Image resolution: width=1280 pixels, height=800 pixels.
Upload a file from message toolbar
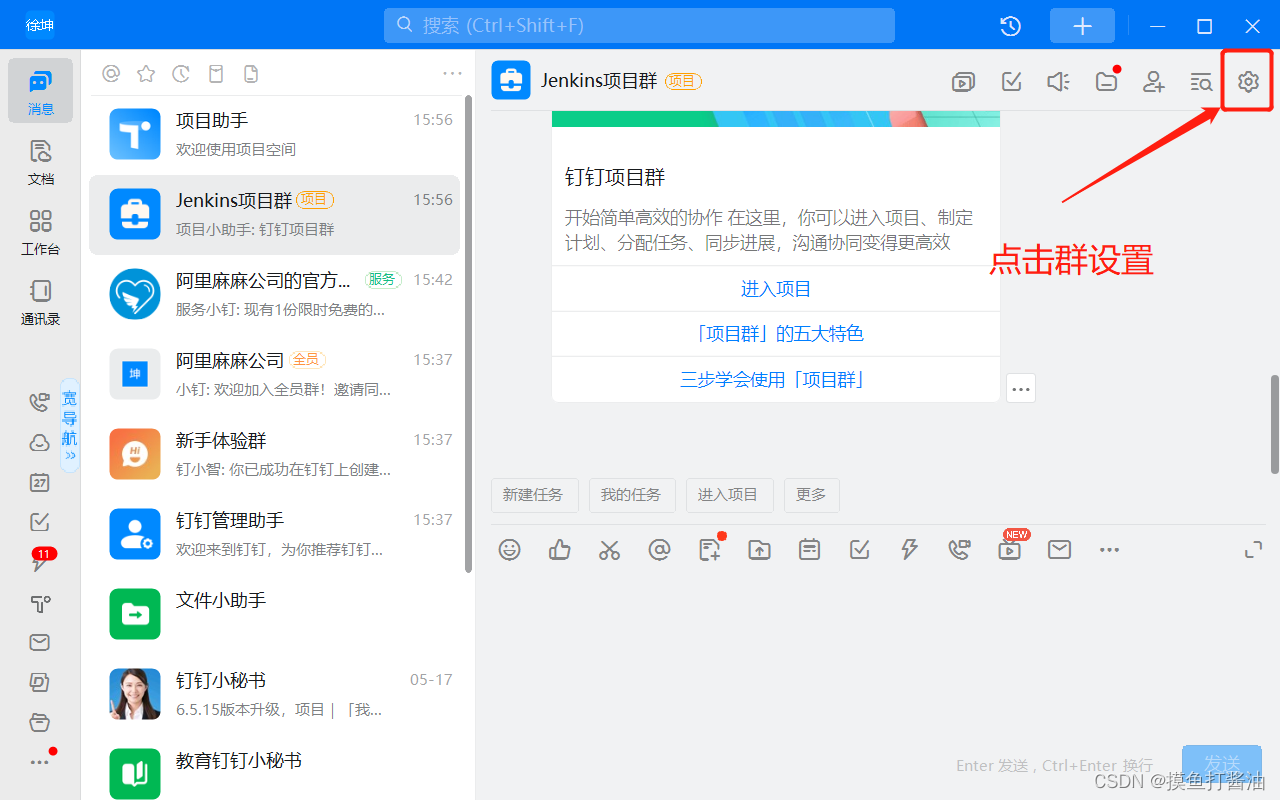[760, 549]
